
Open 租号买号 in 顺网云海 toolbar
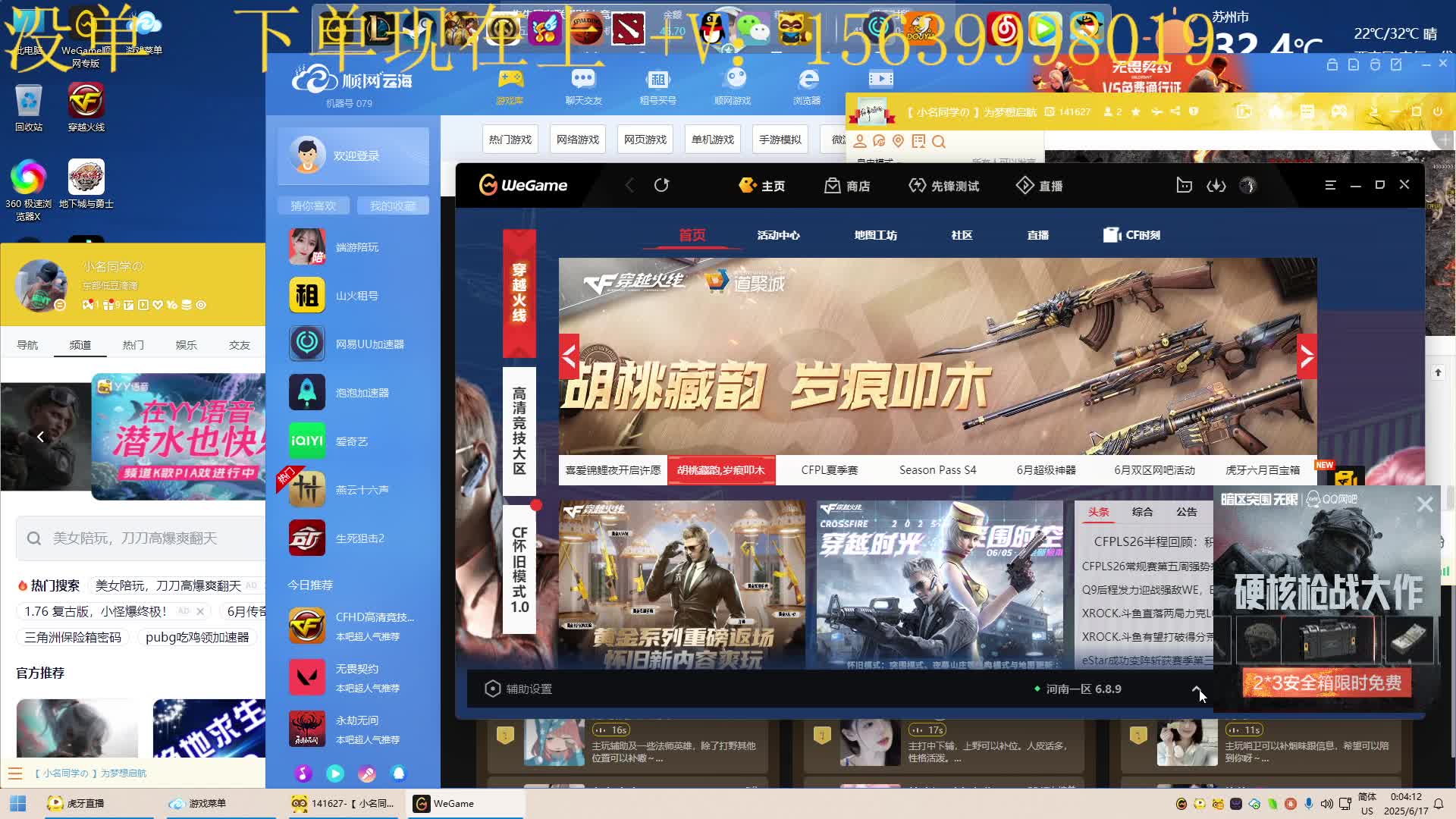point(657,87)
